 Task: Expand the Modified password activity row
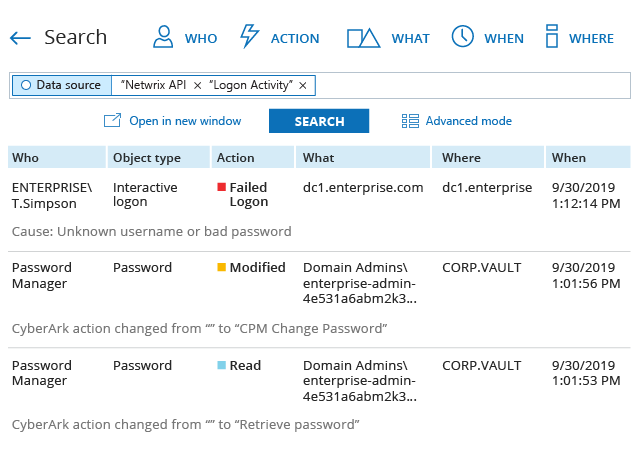tap(320, 283)
